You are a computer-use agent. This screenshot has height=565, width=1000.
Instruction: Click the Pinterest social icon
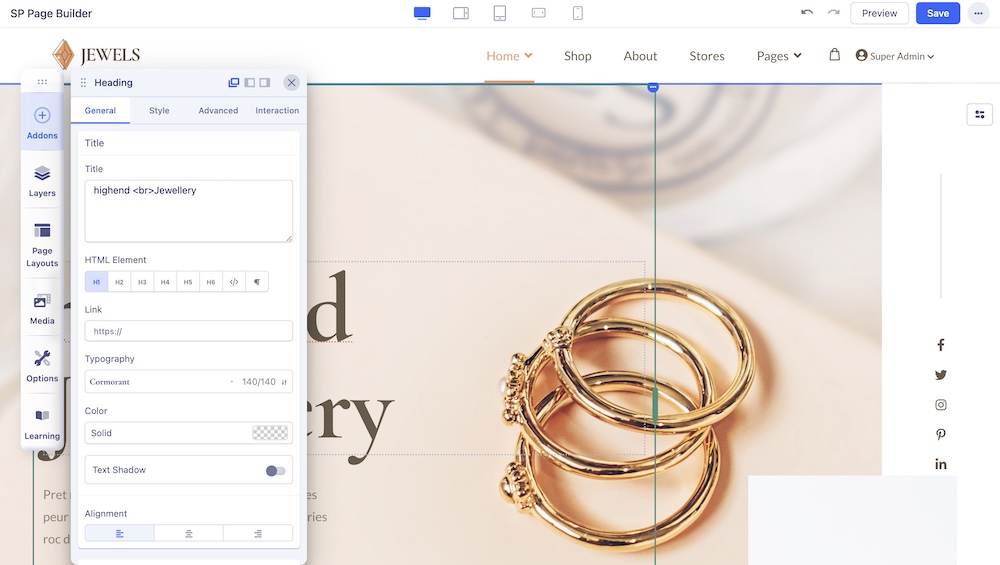(x=940, y=435)
